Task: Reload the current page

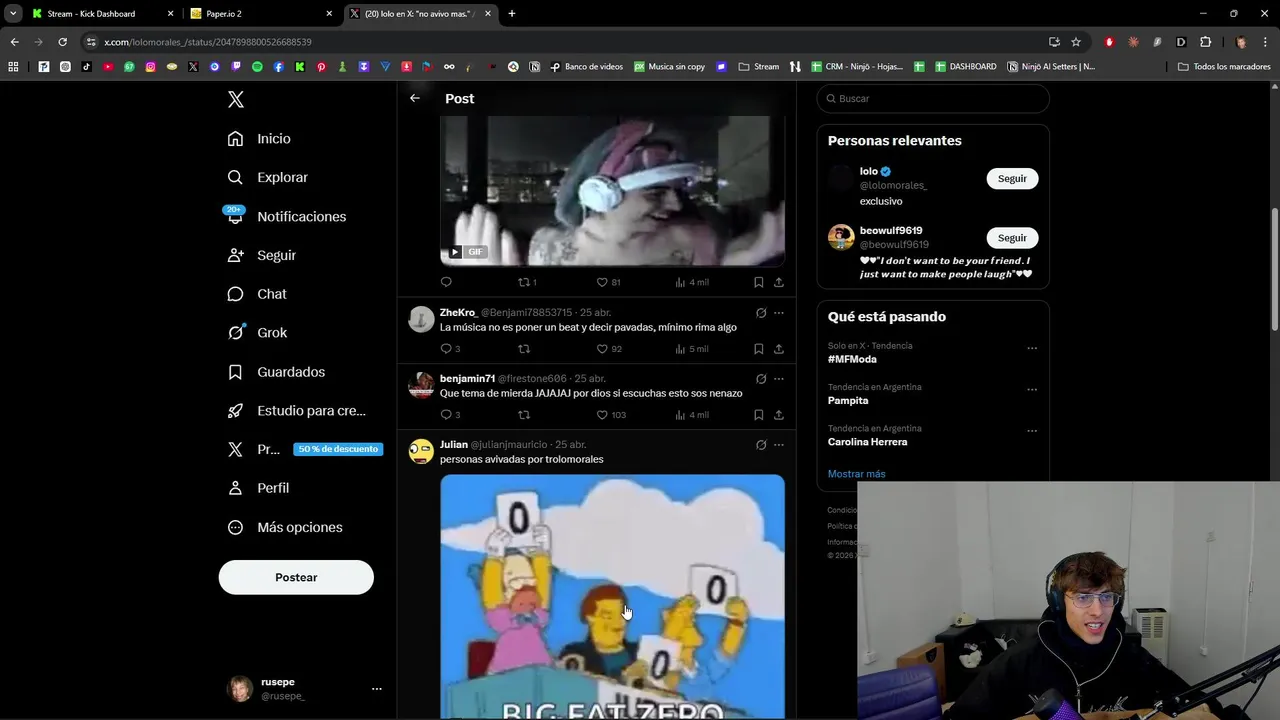Action: 62,42
